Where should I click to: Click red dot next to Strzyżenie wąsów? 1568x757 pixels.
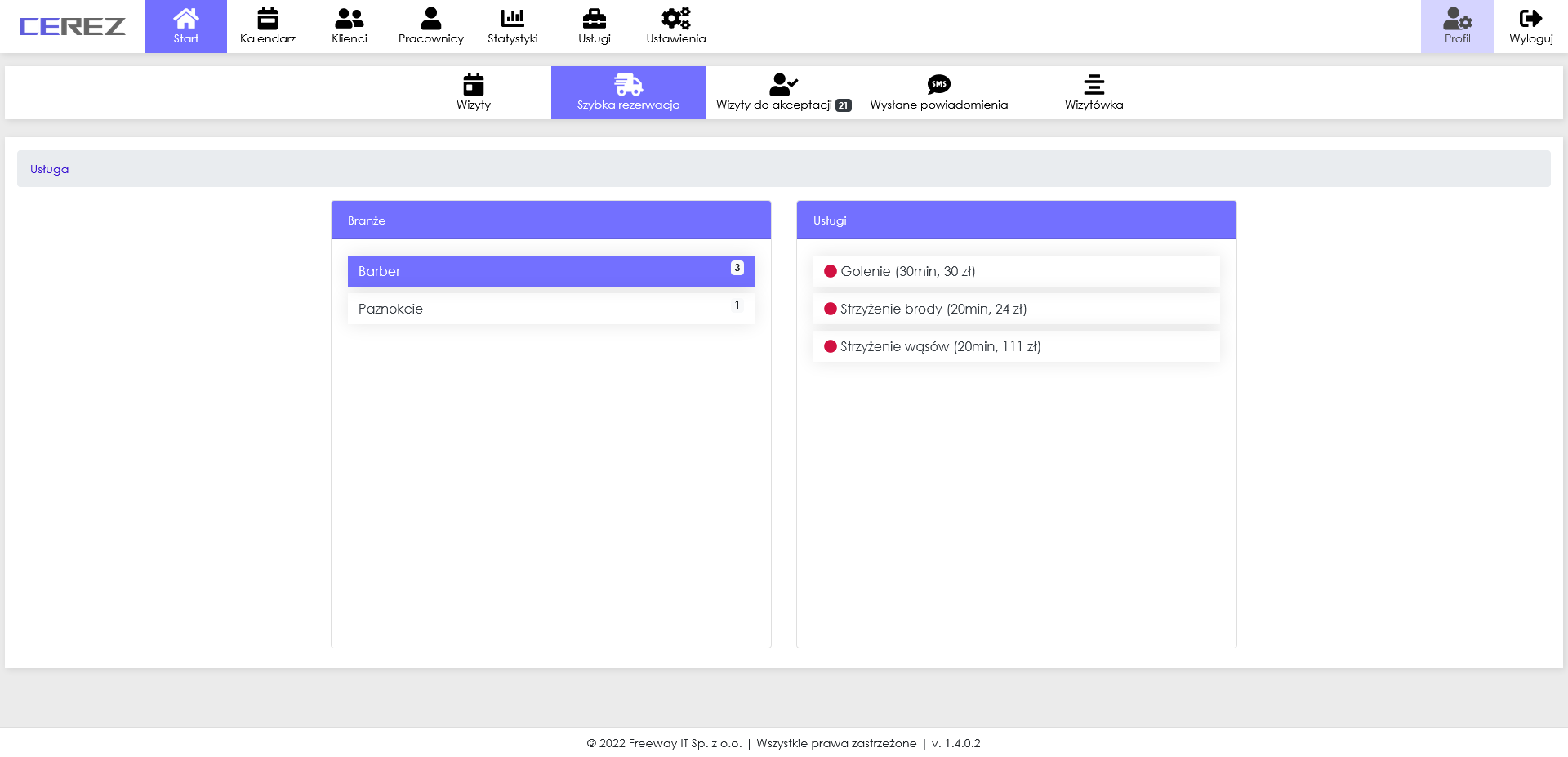point(831,346)
